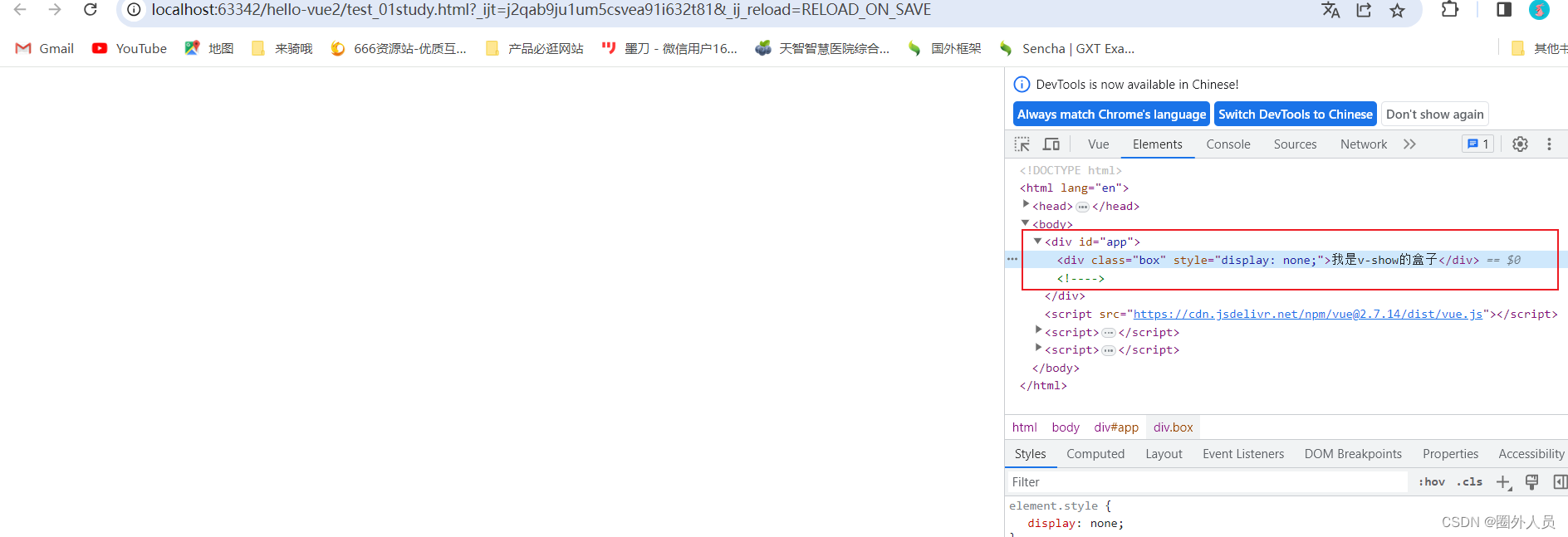Open DevTools settings gear
The height and width of the screenshot is (537, 1568).
tap(1520, 144)
